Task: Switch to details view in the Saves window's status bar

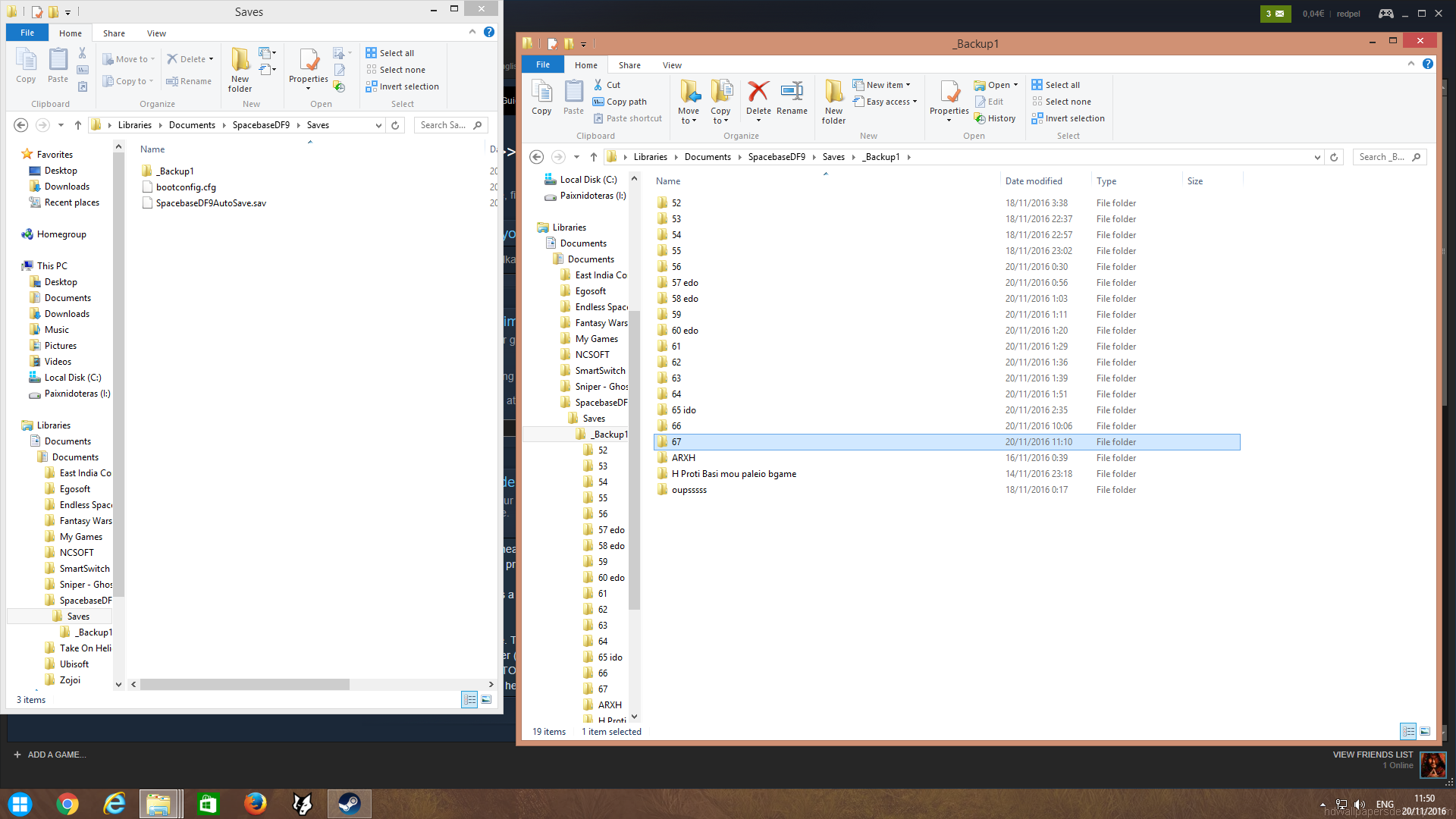Action: coord(469,699)
